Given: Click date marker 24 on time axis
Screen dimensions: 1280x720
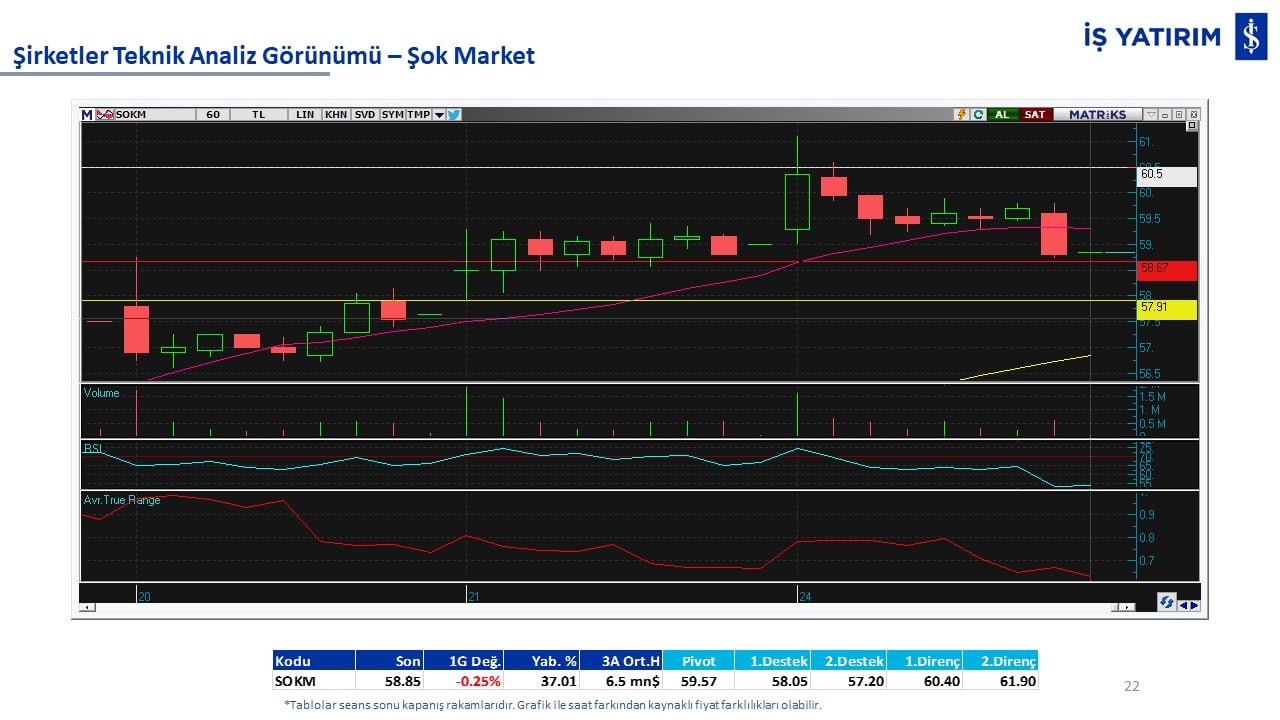Looking at the screenshot, I should (805, 597).
